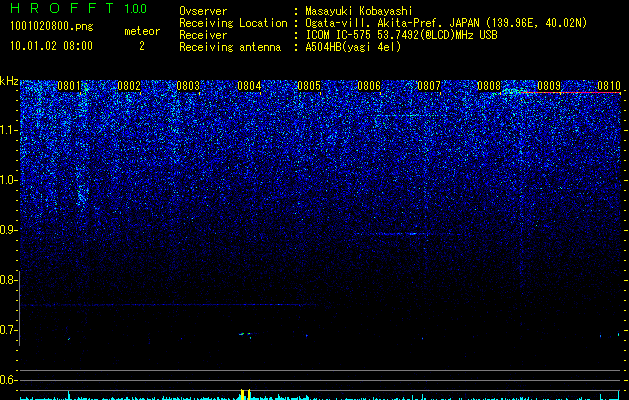Click the meteor echo blip near 0804 at 0.7 kHz
This screenshot has height=400, width=629.
click(x=245, y=334)
